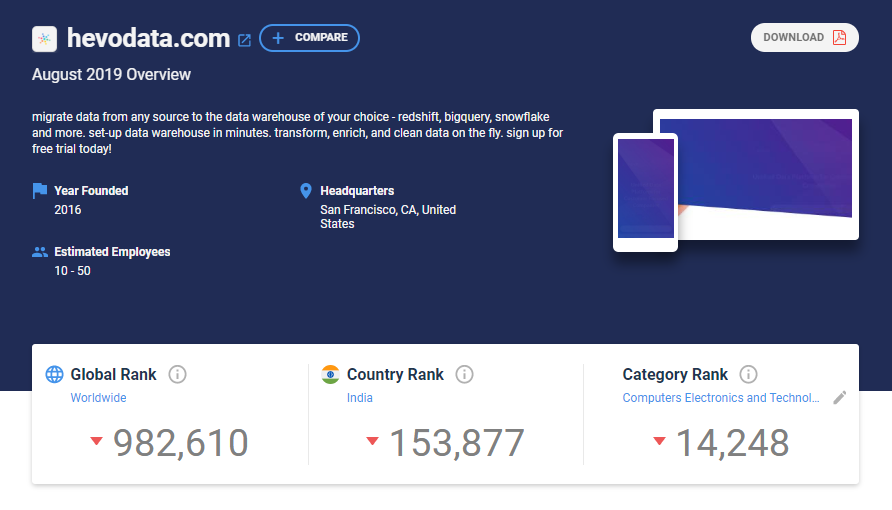
Task: Click the August 2019 Overview heading
Action: (x=111, y=74)
